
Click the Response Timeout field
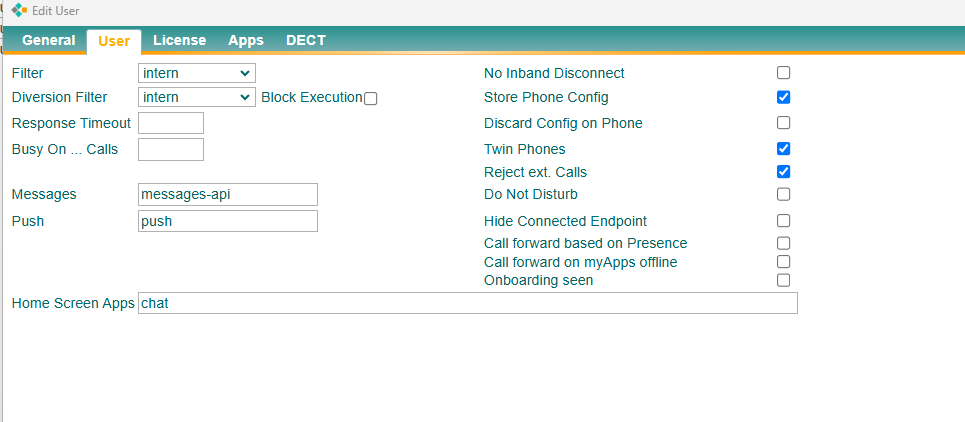point(171,123)
